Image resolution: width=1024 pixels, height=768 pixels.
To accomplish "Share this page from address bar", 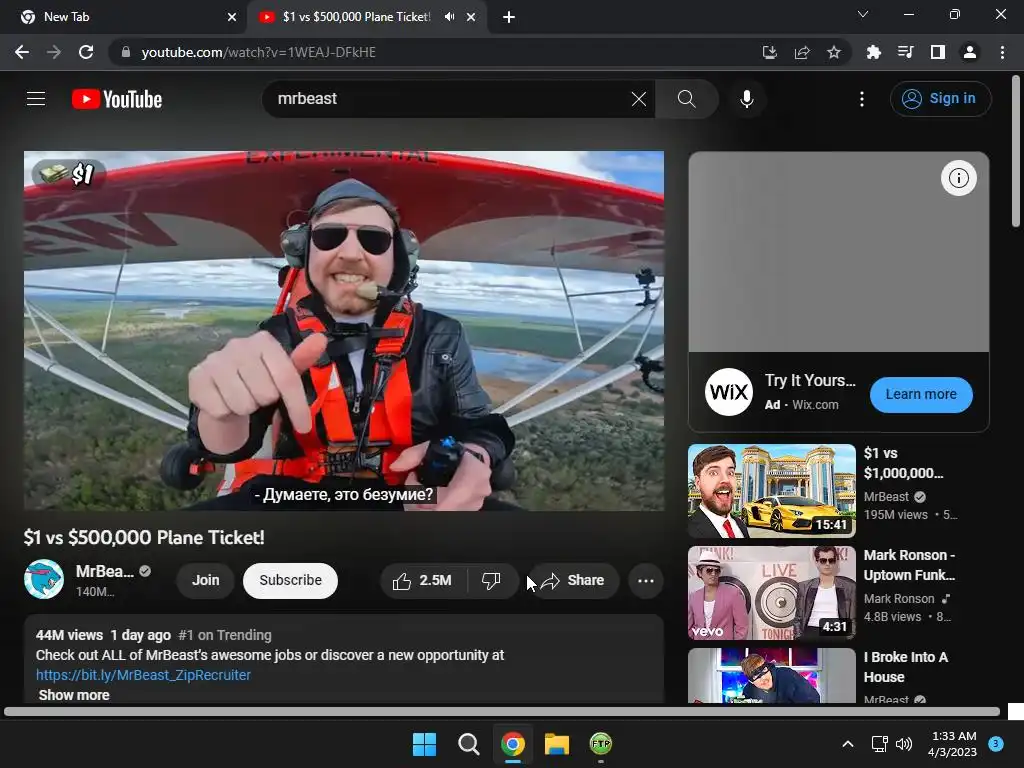I will (x=802, y=52).
